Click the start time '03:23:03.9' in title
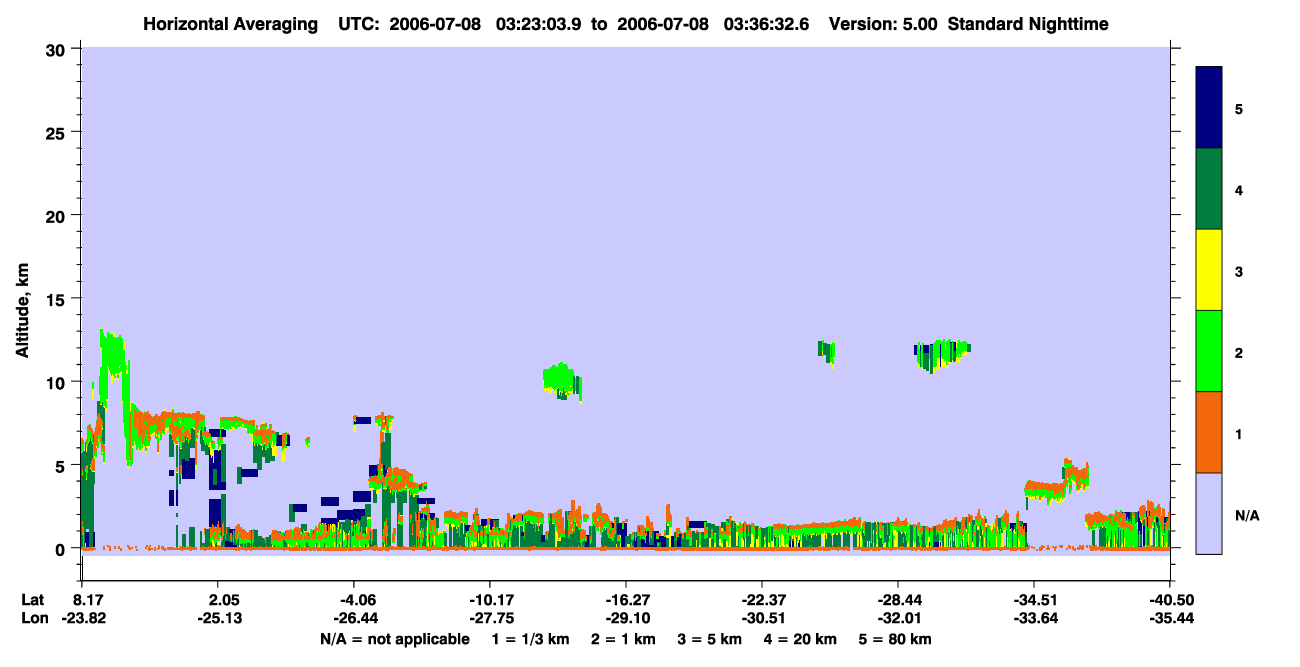The height and width of the screenshot is (667, 1300). (x=539, y=23)
